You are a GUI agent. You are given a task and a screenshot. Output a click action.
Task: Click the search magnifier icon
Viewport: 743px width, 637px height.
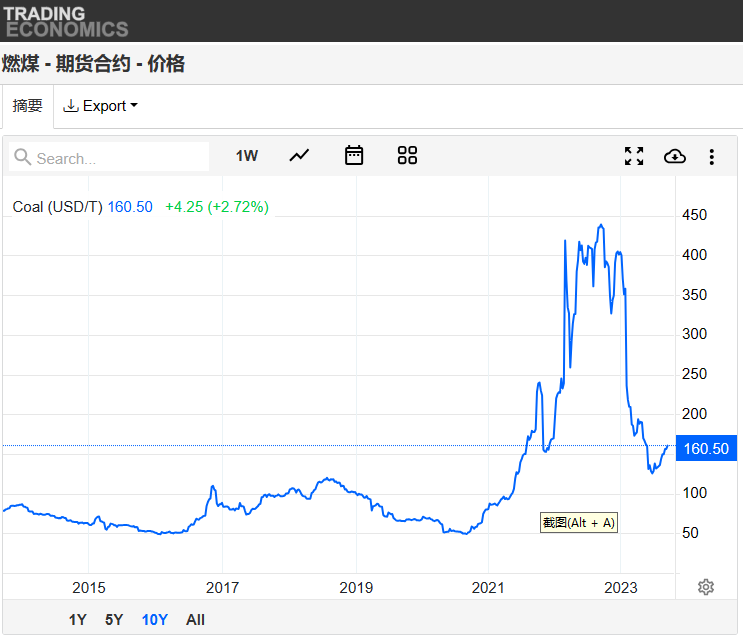pos(23,157)
